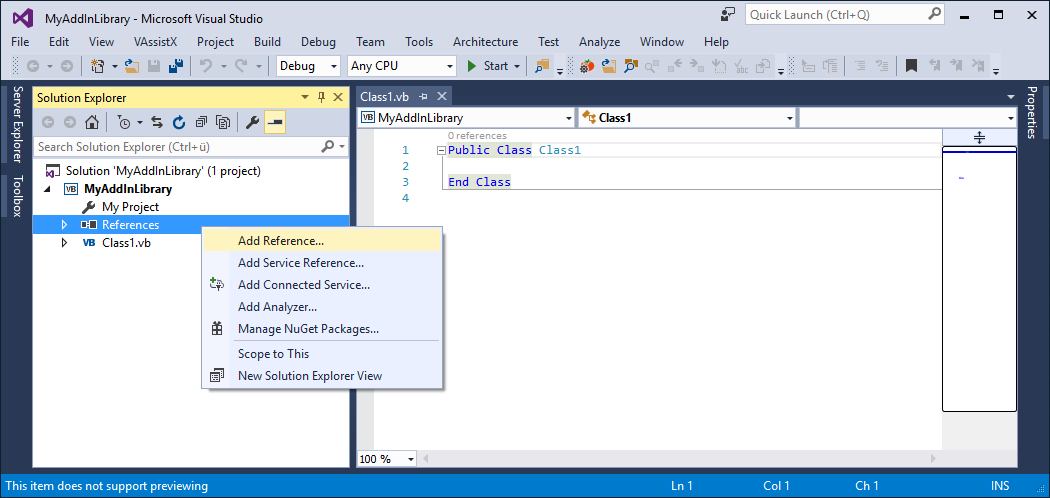Screen dimensions: 1050x498
Task: Open Properties via the wrench icon
Action: [x=252, y=122]
